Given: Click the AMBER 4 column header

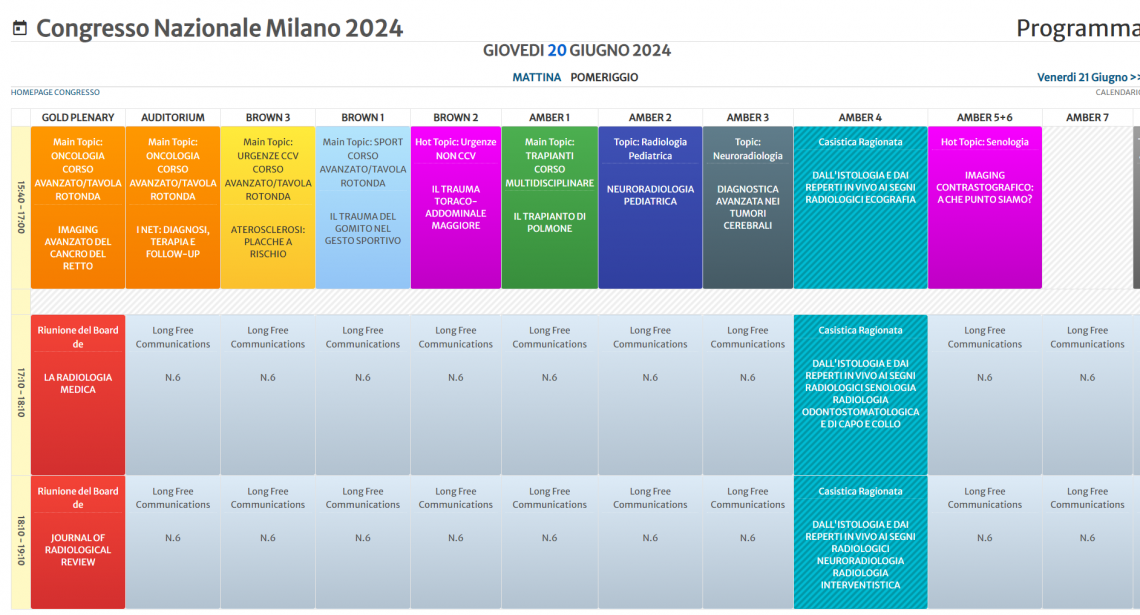Looking at the screenshot, I should click(x=860, y=118).
